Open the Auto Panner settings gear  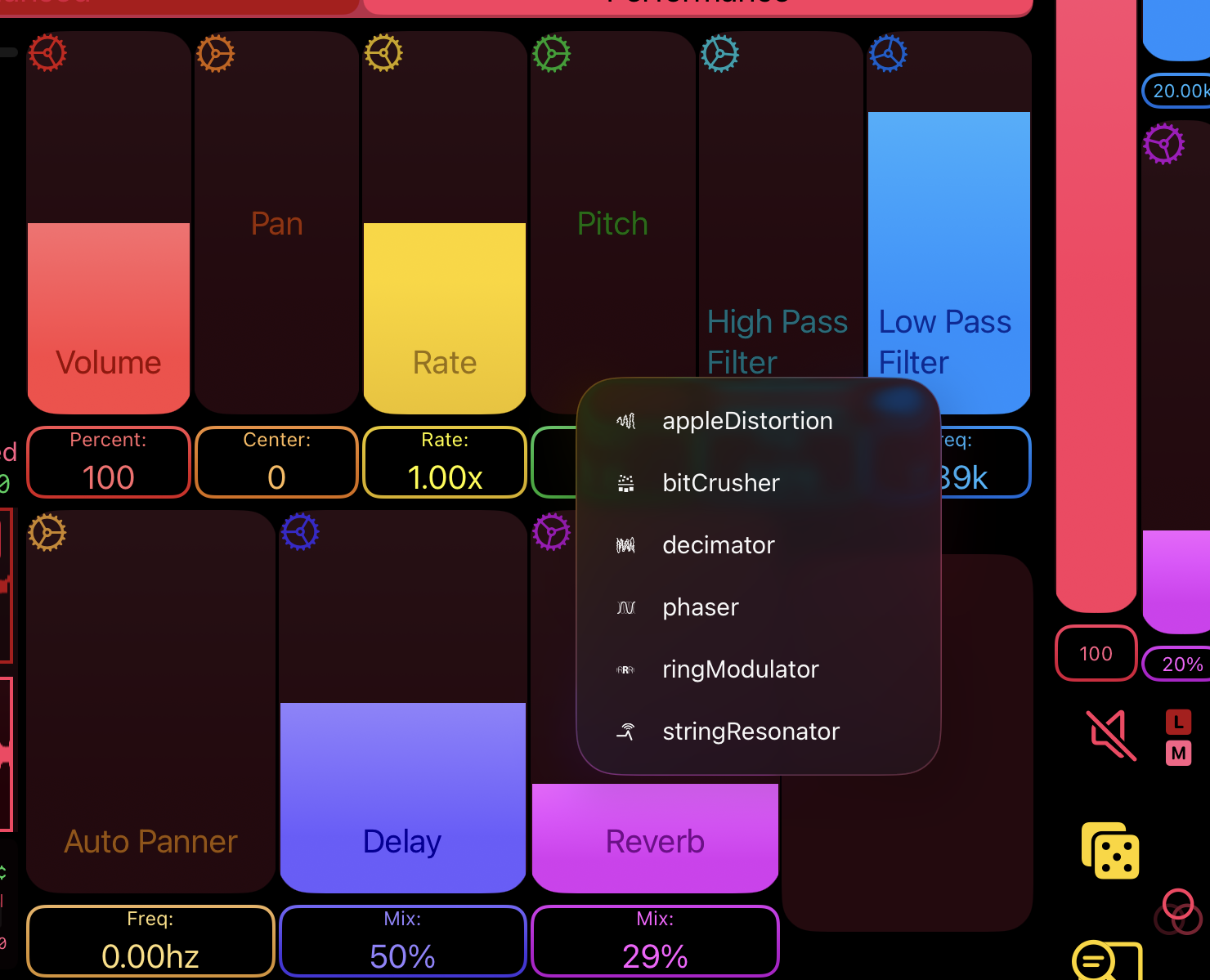(47, 532)
